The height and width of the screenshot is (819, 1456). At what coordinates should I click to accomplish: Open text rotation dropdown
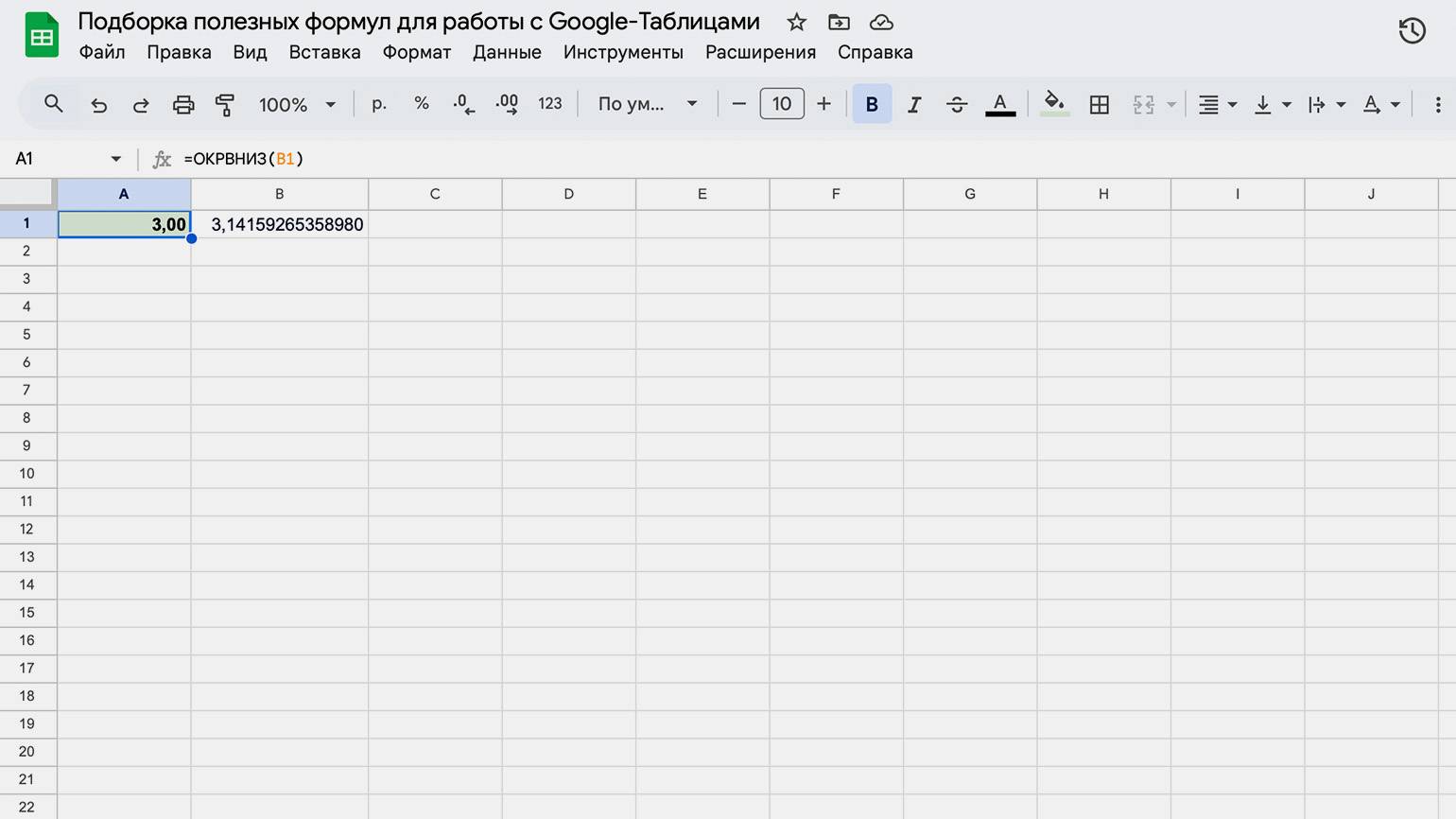[1380, 105]
